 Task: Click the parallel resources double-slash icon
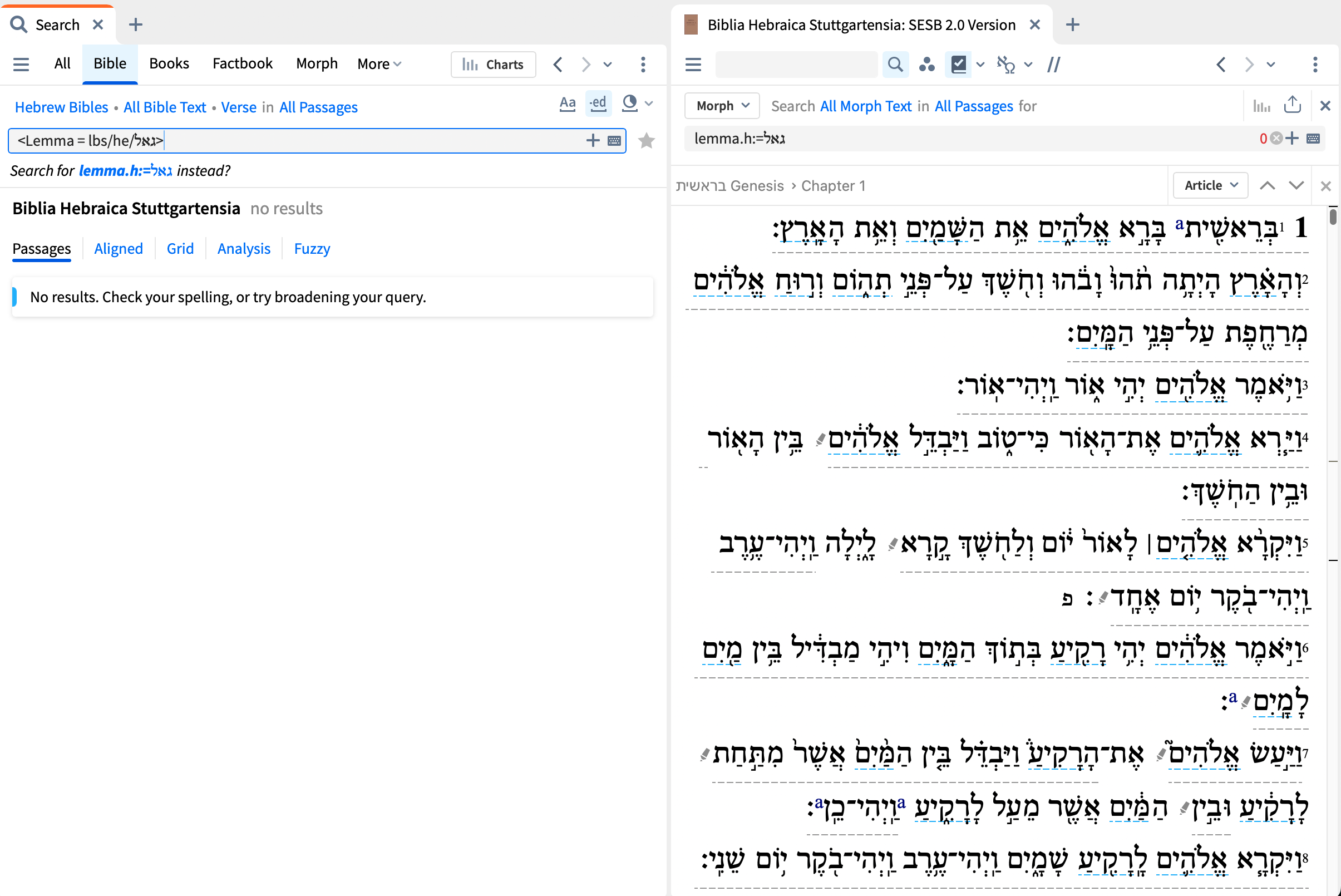pos(1053,65)
